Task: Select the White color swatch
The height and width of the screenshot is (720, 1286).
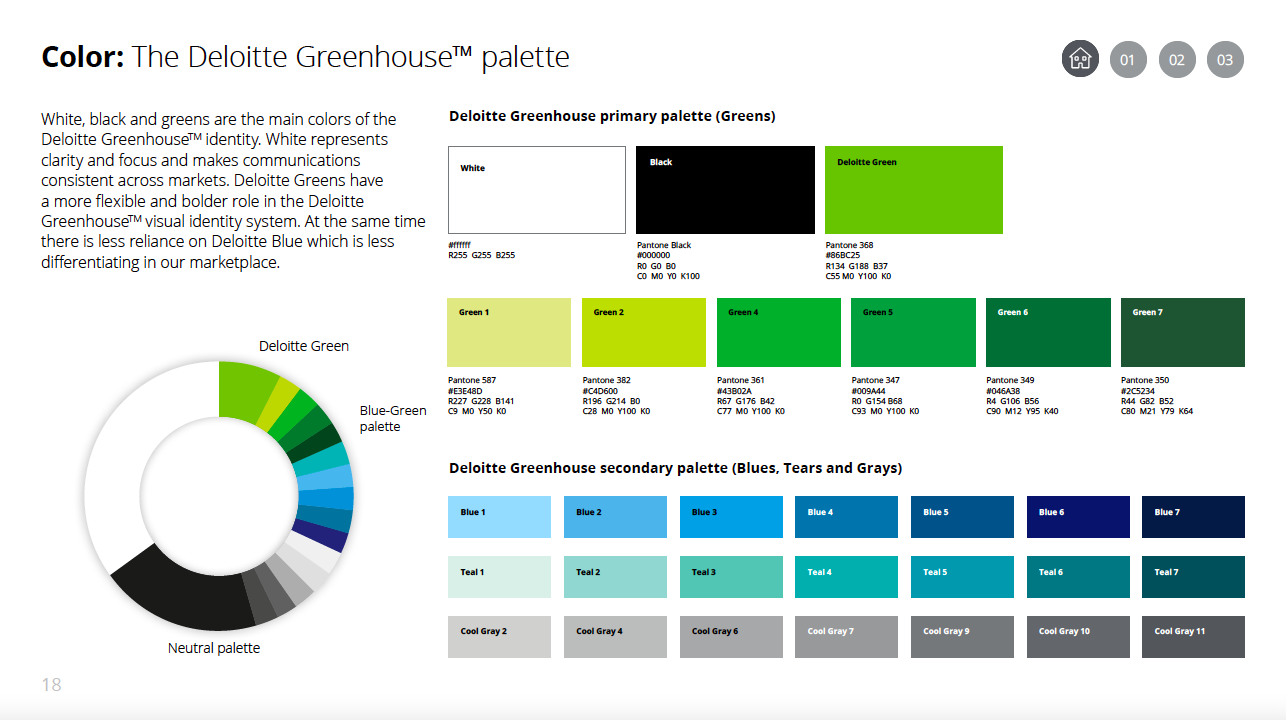Action: coord(537,190)
